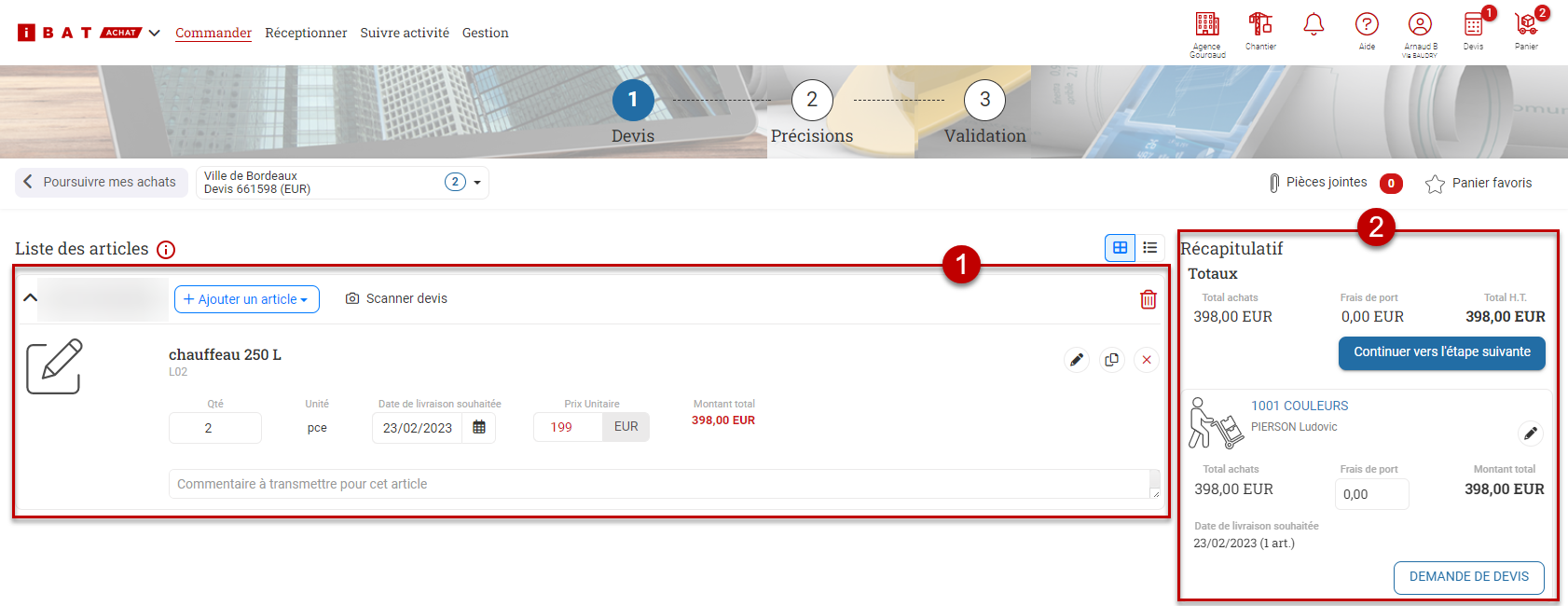Screen dimensions: 1568x606
Task: Open the notifications bell
Action: point(1314,25)
